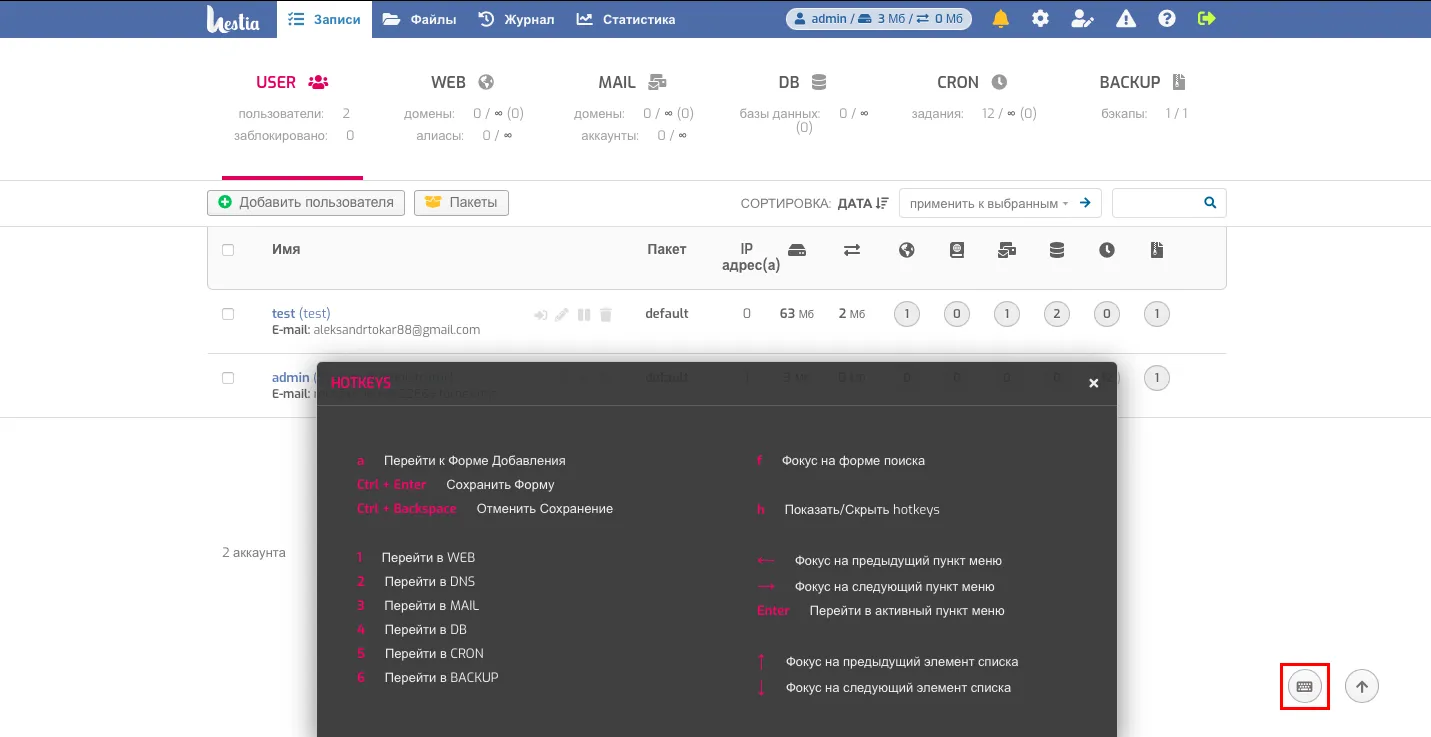Log out using the green exit icon

click(x=1207, y=19)
